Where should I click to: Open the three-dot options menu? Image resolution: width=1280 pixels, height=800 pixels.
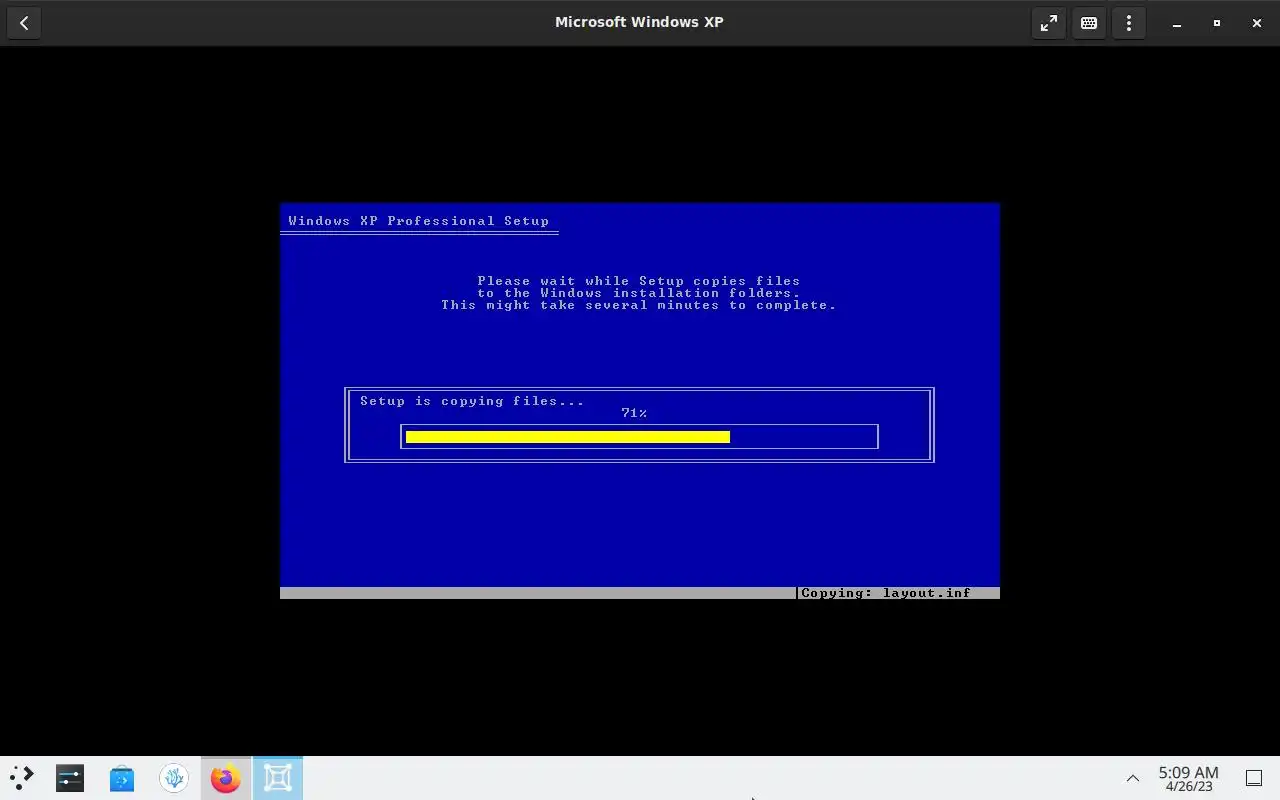click(x=1129, y=22)
